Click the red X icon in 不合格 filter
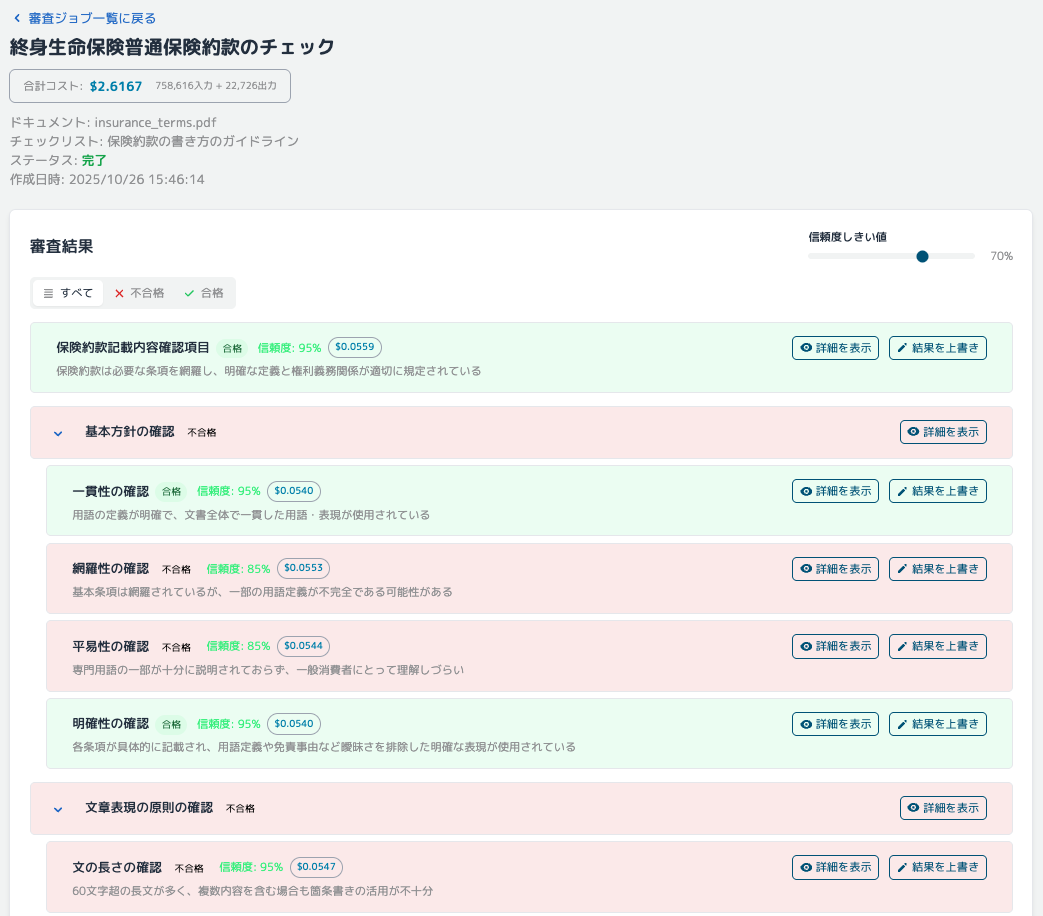1043x916 pixels. (x=119, y=293)
